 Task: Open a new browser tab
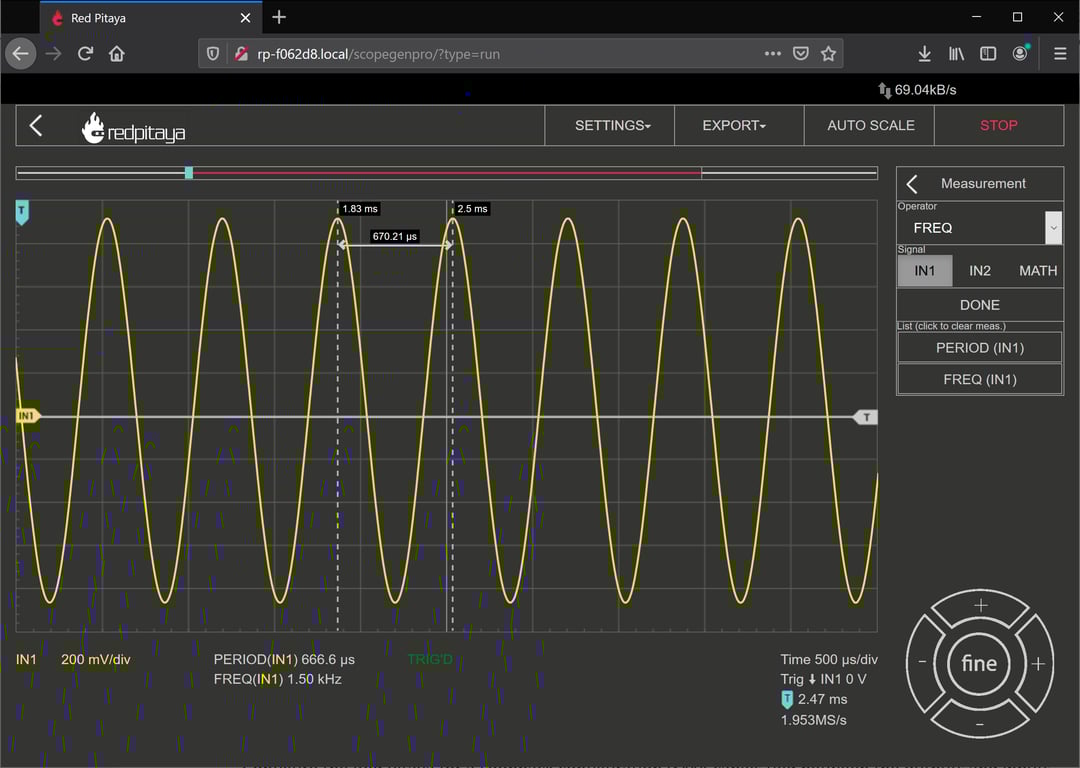pyautogui.click(x=279, y=17)
